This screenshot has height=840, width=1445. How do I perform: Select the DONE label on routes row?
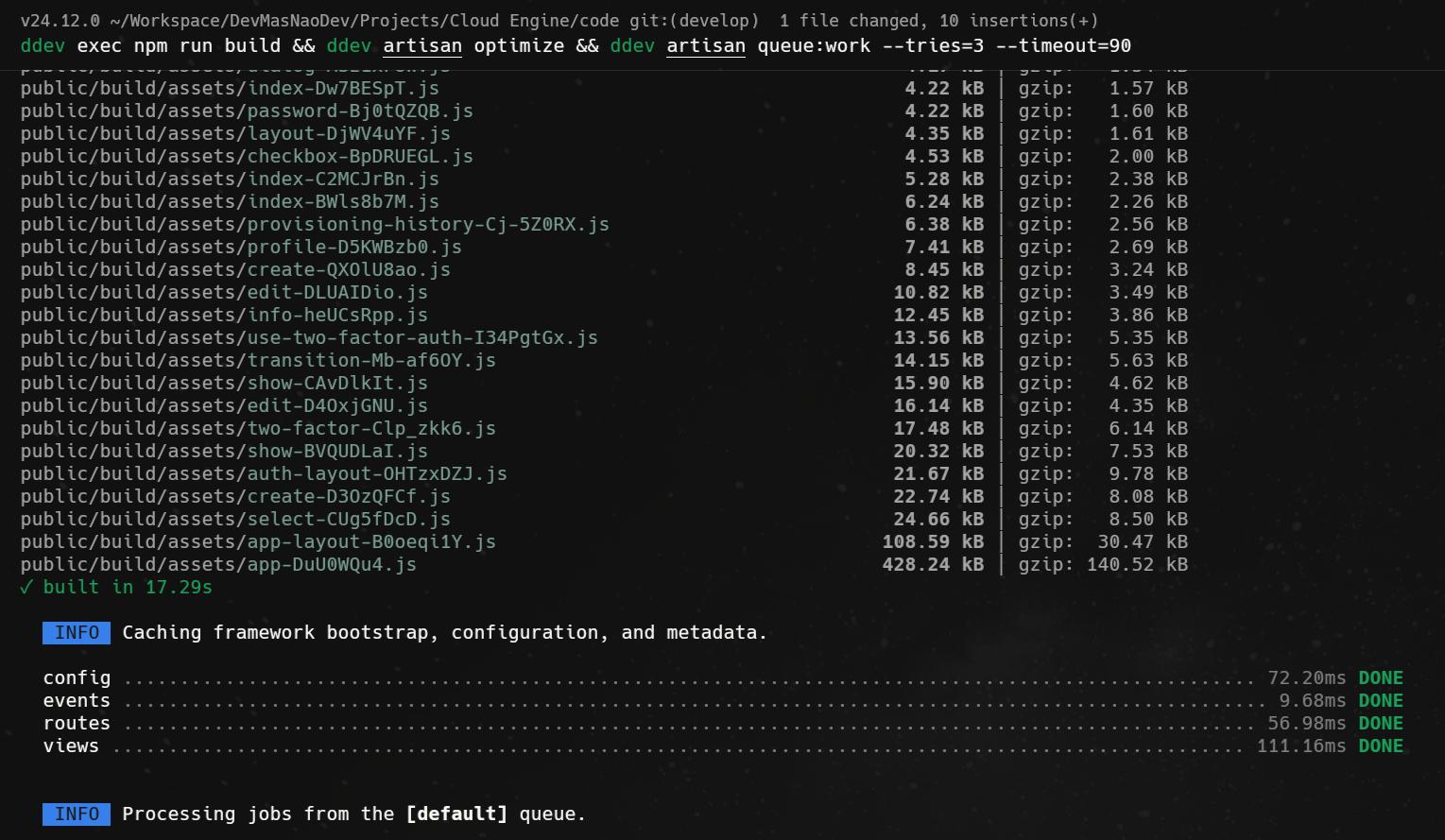1380,723
